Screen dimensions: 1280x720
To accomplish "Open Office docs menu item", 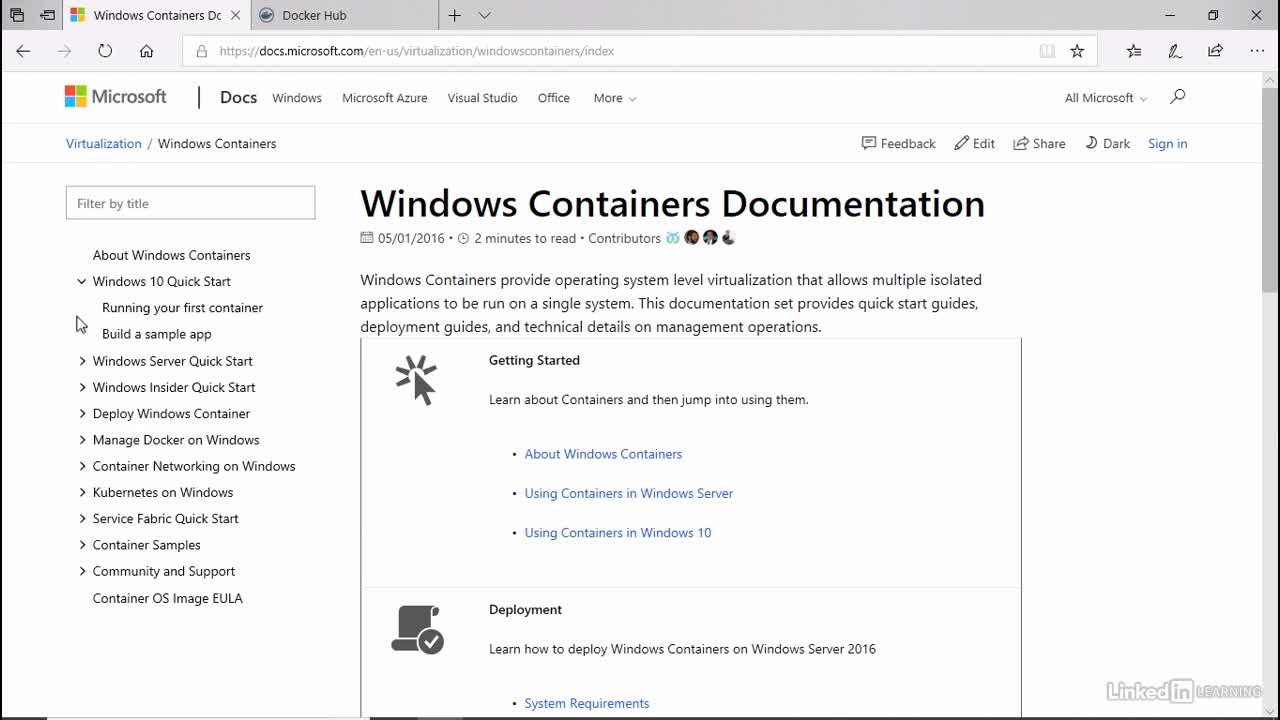I will [554, 98].
